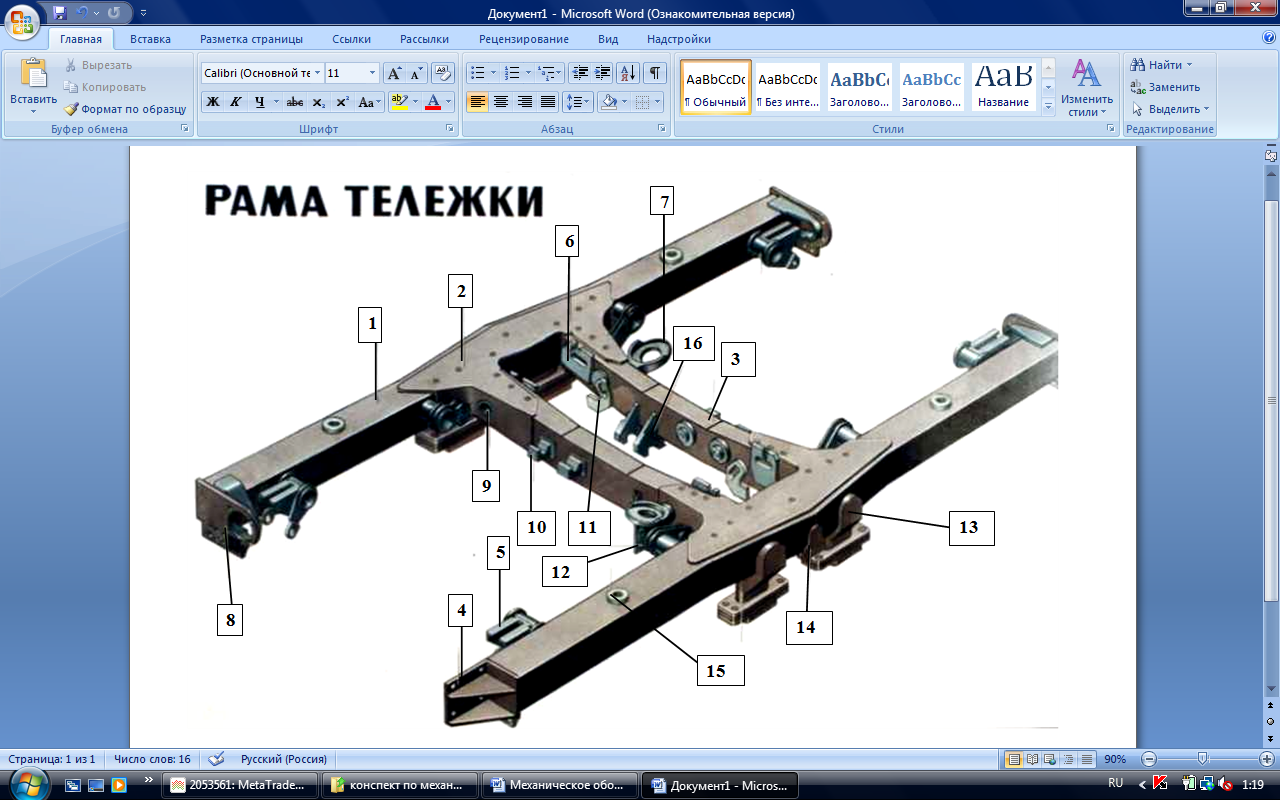Click the Grow Font icon

(x=395, y=73)
